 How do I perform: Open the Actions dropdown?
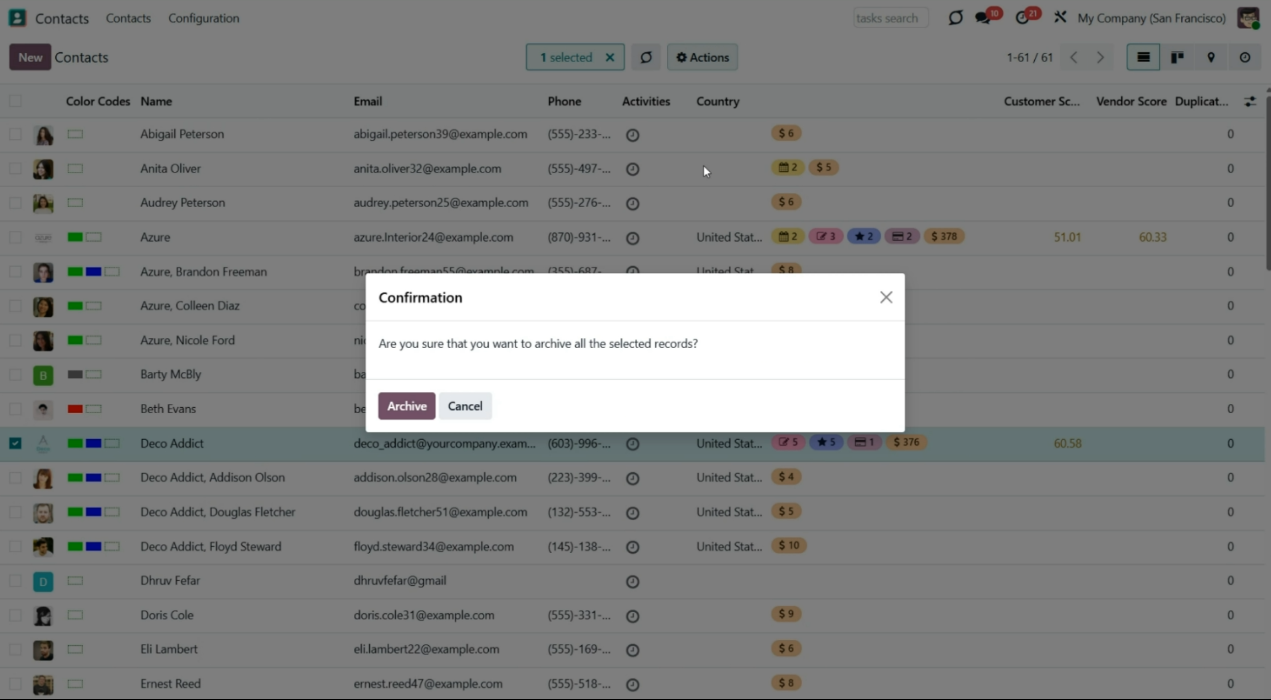coord(702,58)
